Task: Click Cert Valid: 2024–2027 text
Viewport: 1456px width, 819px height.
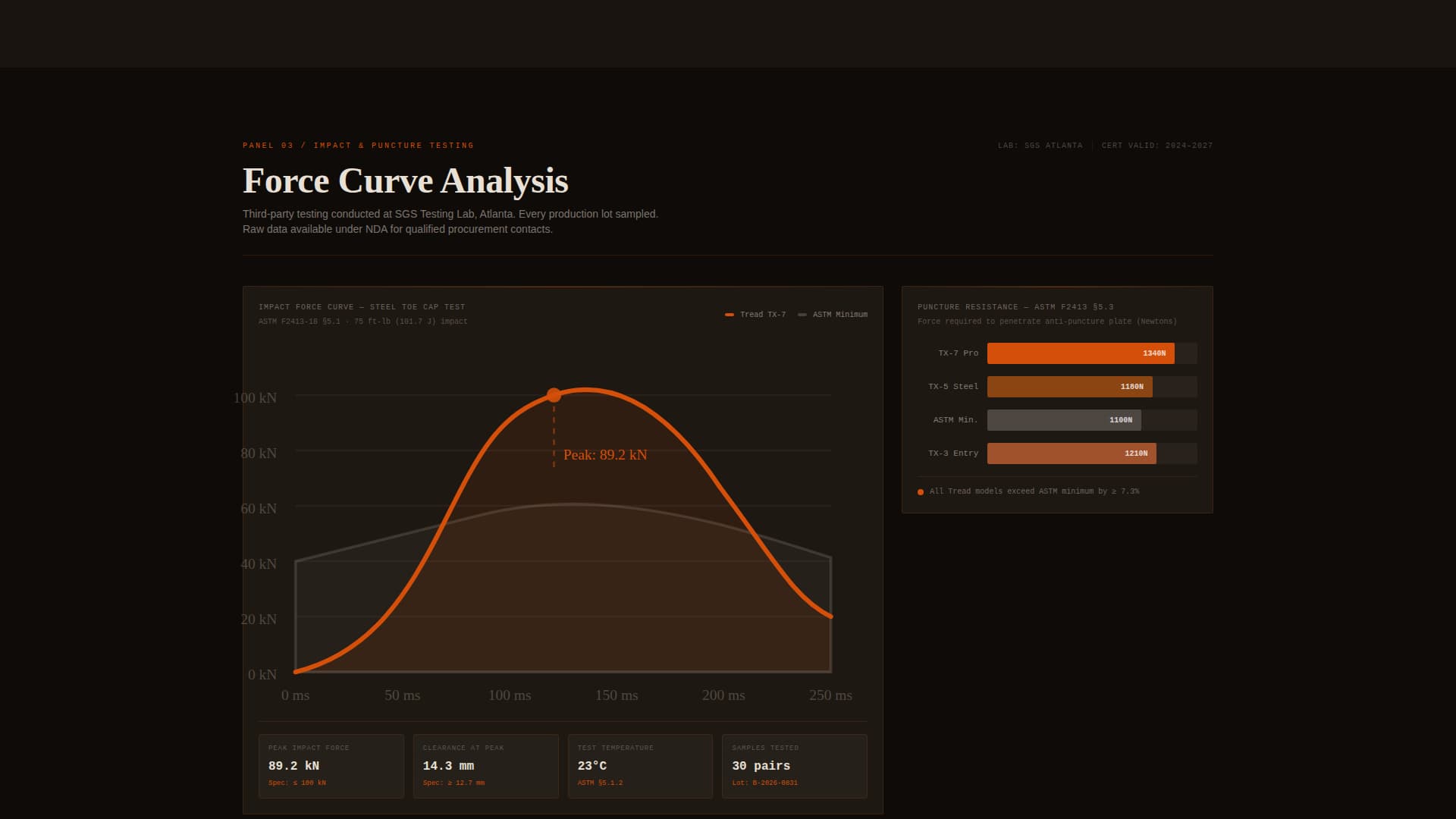Action: 1156,146
